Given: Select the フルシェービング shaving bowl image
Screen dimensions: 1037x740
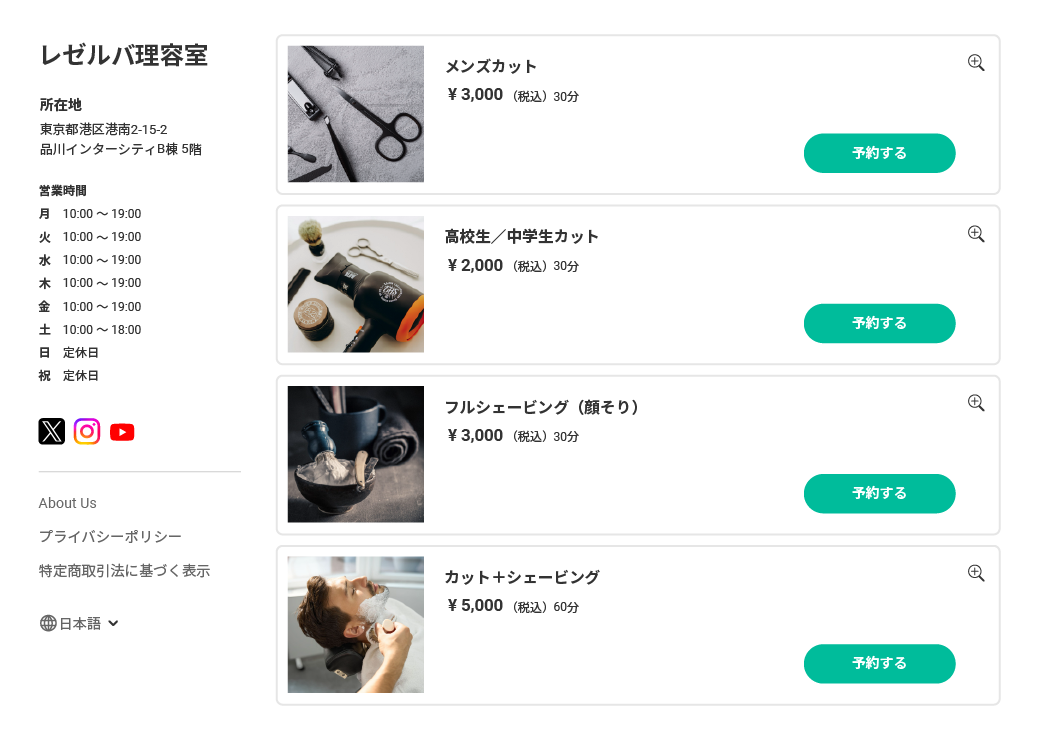Looking at the screenshot, I should pyautogui.click(x=356, y=454).
